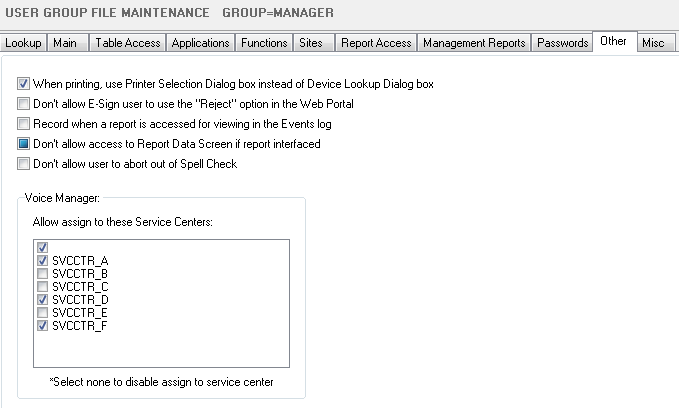Select the Applications tab
The width and height of the screenshot is (679, 408).
(x=201, y=43)
